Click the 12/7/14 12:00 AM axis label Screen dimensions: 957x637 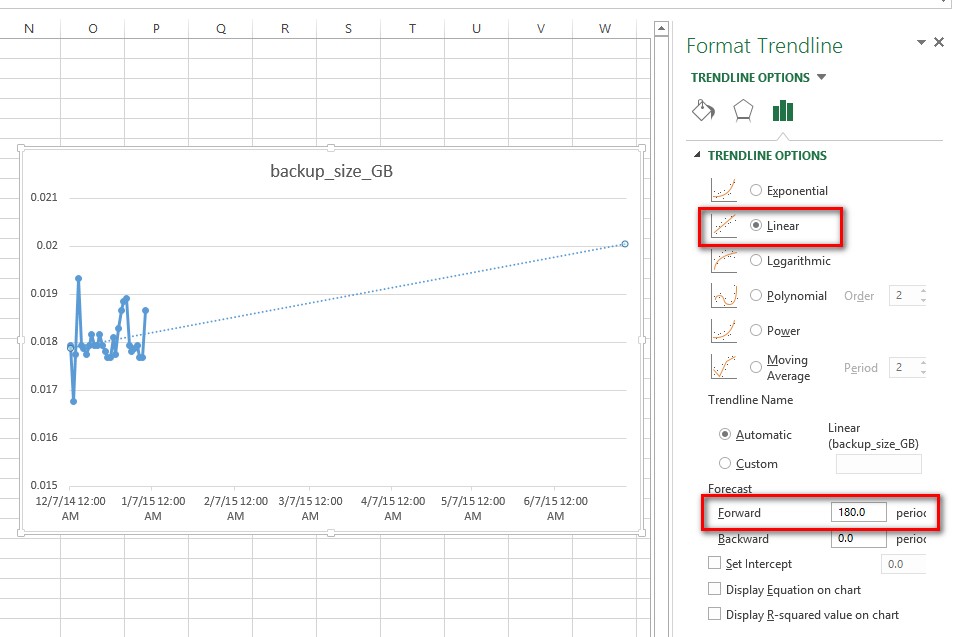tap(70, 508)
